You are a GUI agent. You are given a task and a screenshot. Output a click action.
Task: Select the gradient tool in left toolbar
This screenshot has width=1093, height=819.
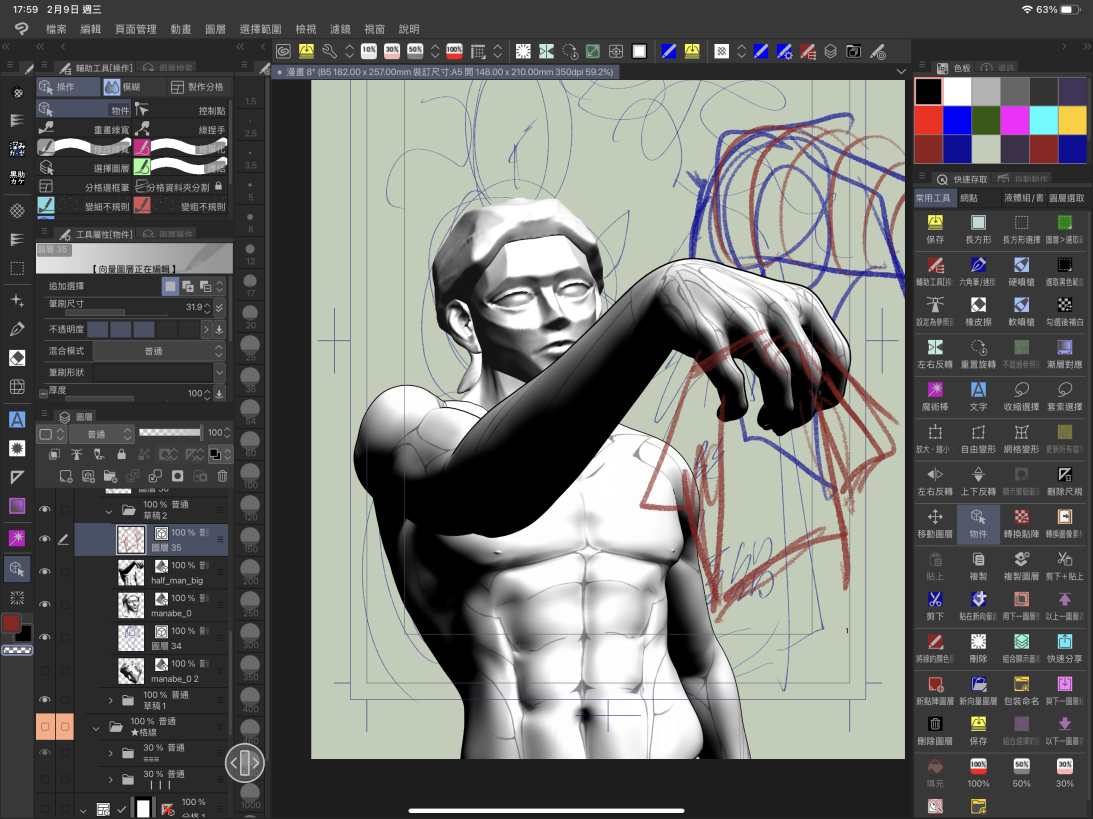click(x=17, y=506)
